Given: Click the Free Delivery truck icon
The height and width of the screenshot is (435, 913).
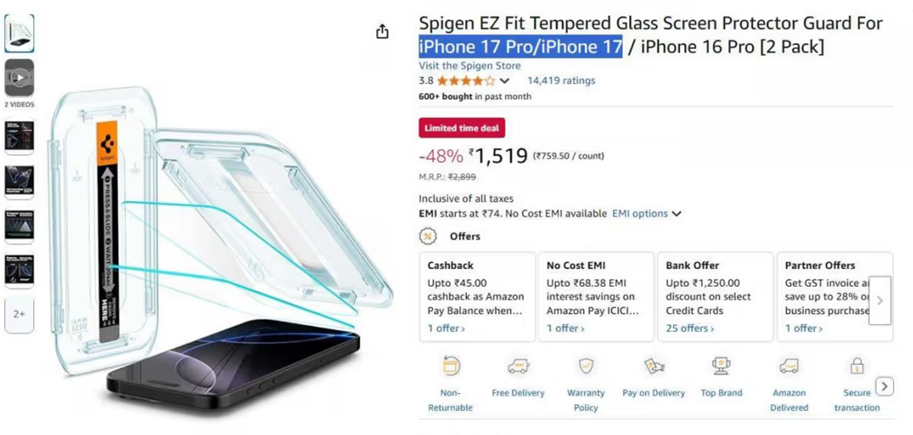Looking at the screenshot, I should 518,366.
